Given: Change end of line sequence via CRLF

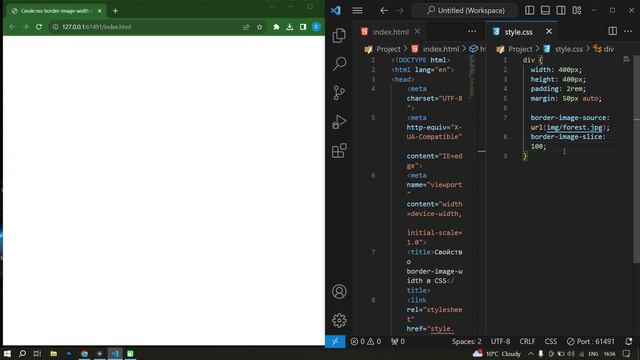Looking at the screenshot, I should 527,341.
